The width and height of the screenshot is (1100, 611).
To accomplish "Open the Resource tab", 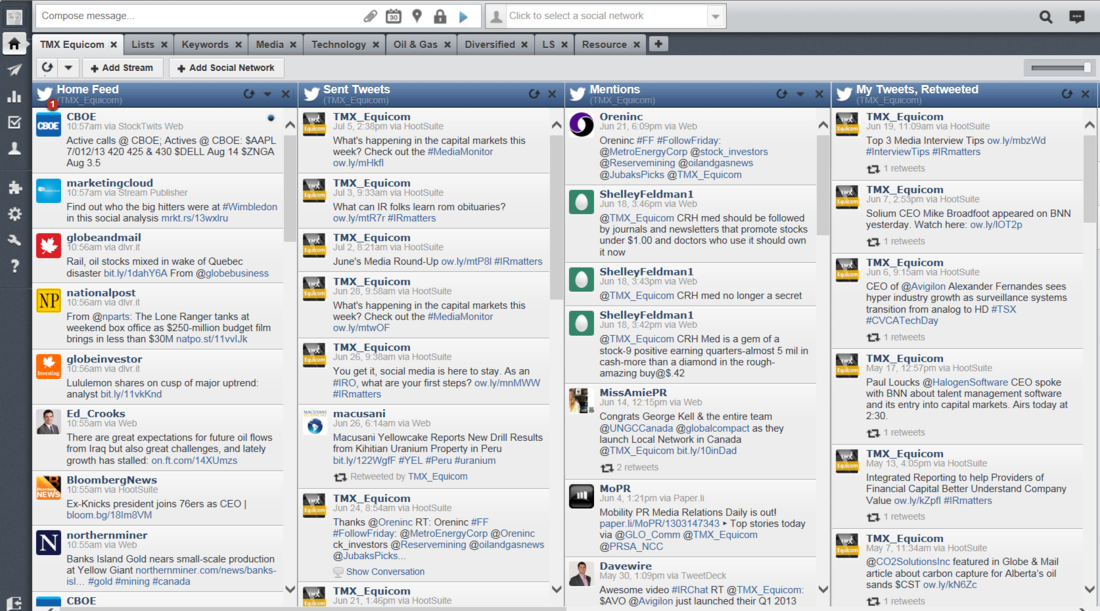I will (603, 44).
